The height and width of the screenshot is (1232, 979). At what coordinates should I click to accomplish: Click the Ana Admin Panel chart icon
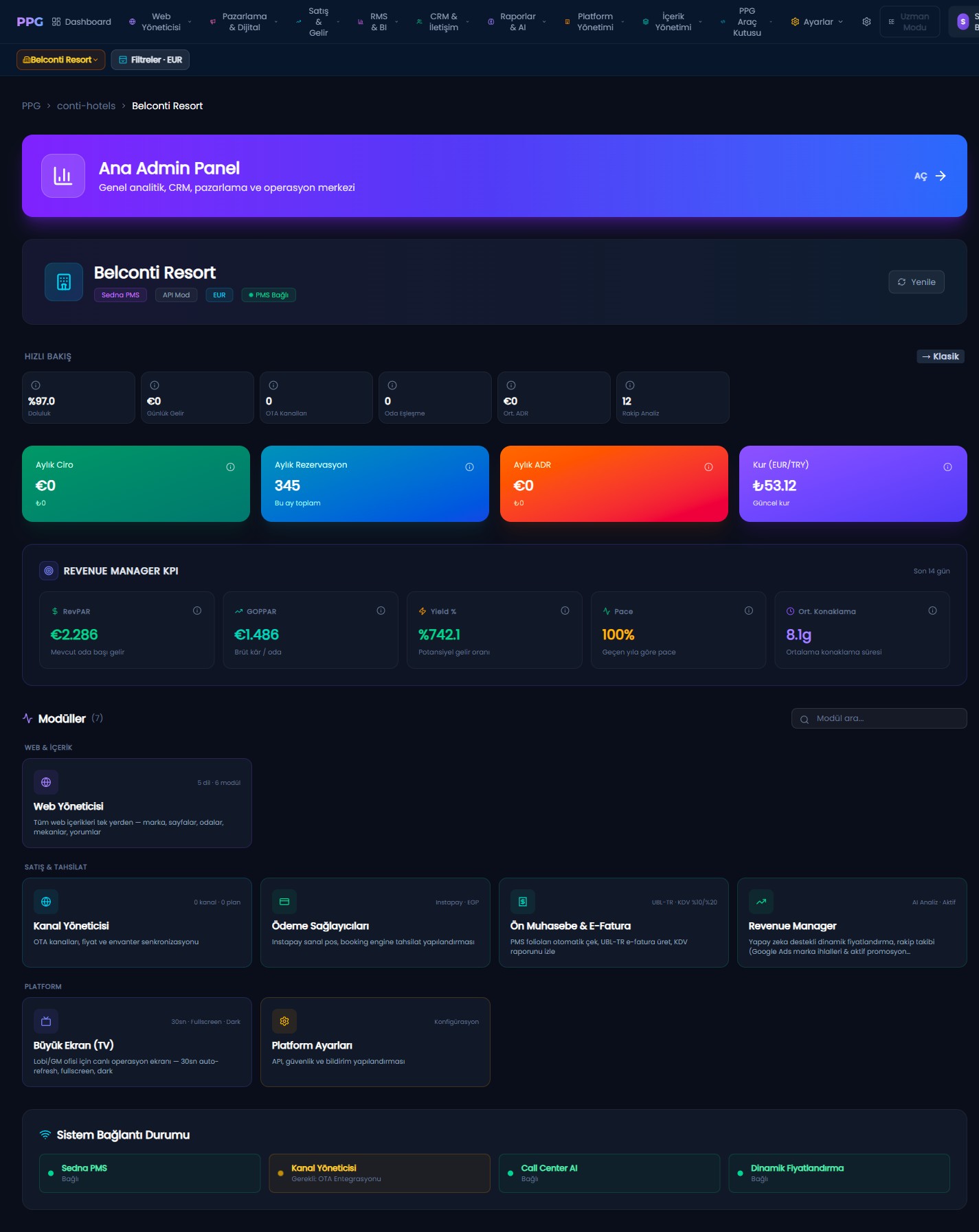click(63, 176)
